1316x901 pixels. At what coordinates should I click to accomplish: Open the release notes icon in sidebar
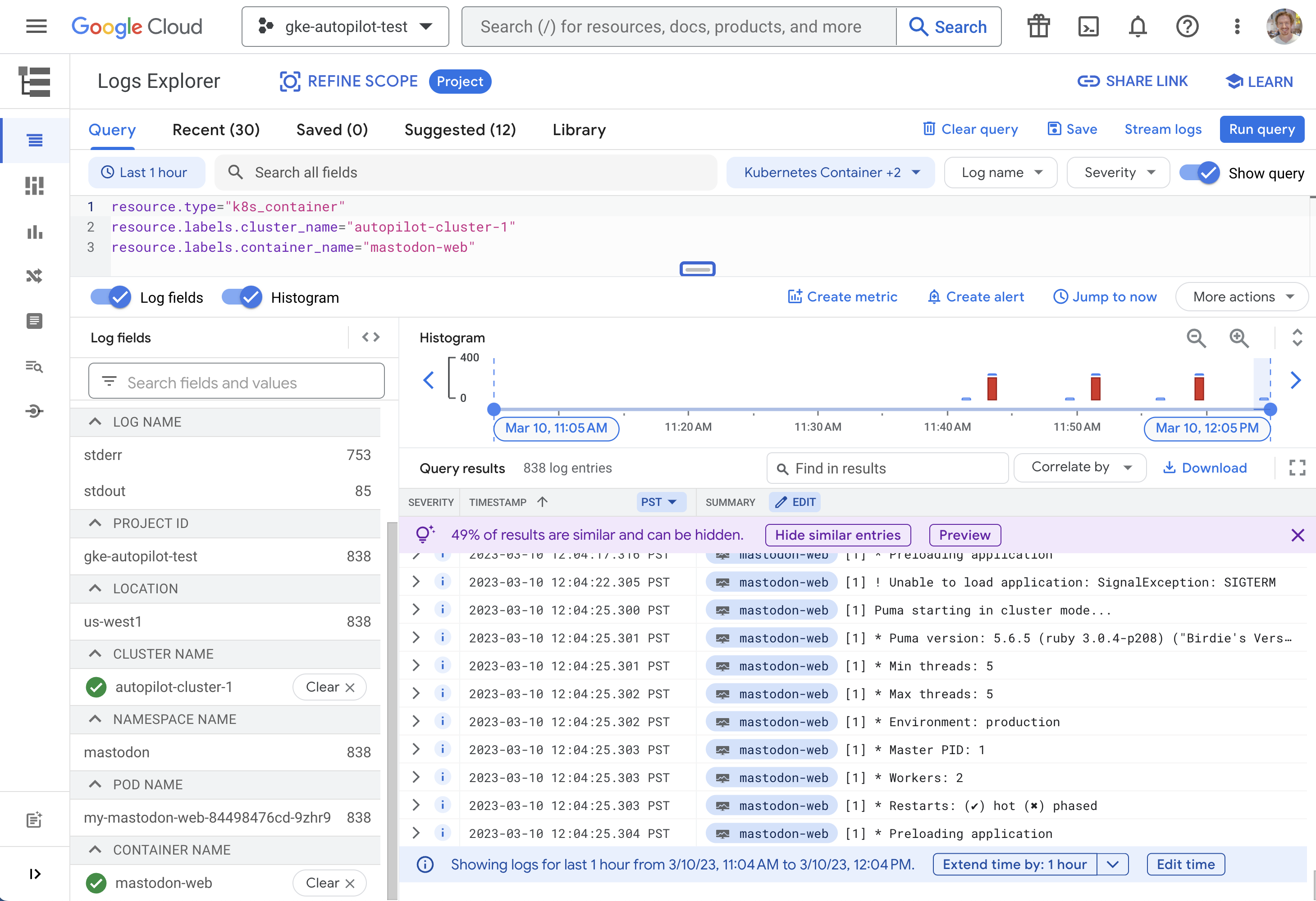(35, 819)
